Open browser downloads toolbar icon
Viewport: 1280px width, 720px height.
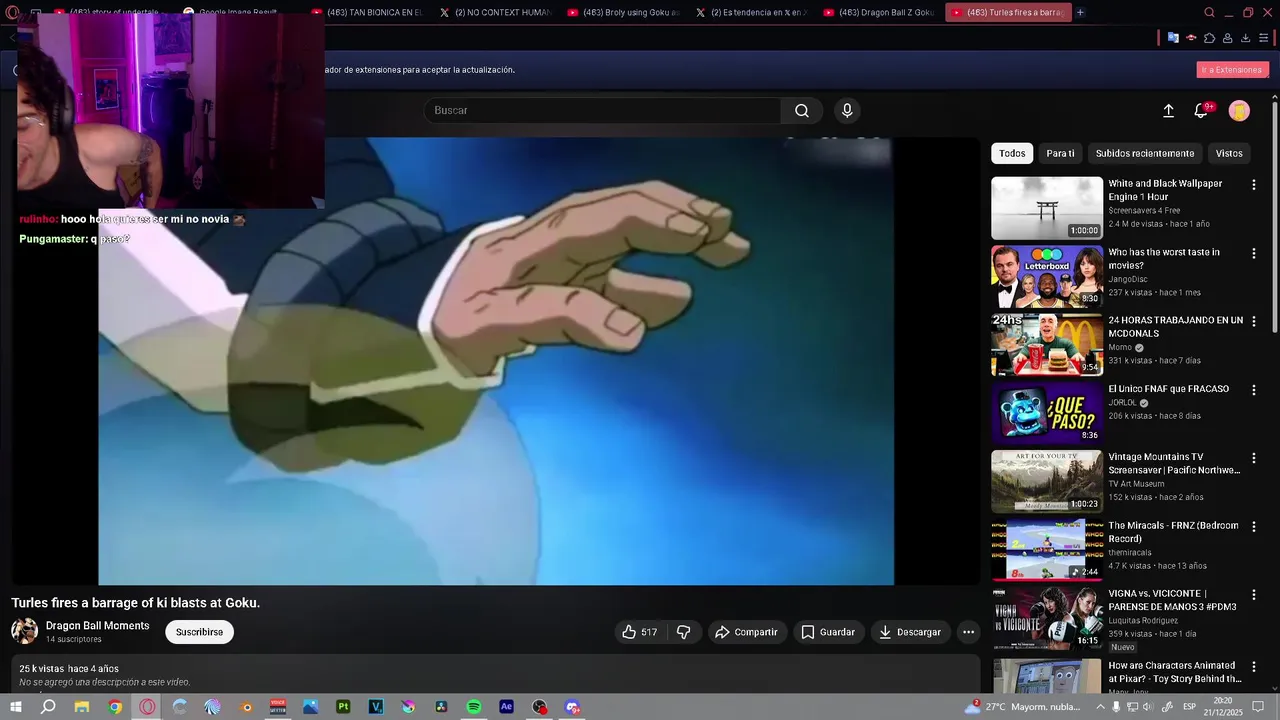[x=1245, y=38]
